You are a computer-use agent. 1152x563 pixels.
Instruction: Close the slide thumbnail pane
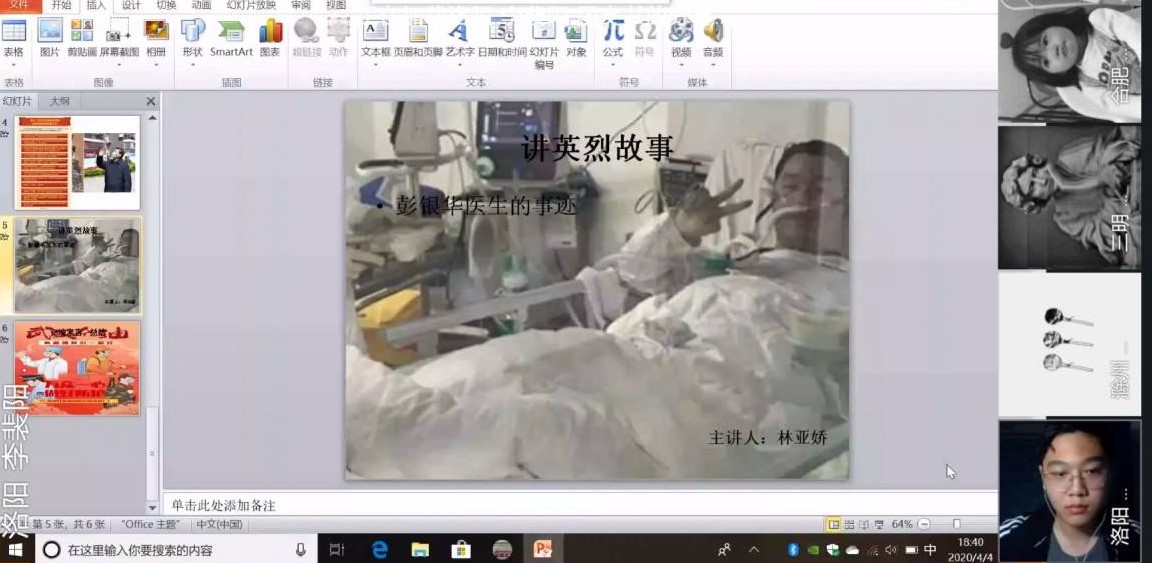coord(151,101)
